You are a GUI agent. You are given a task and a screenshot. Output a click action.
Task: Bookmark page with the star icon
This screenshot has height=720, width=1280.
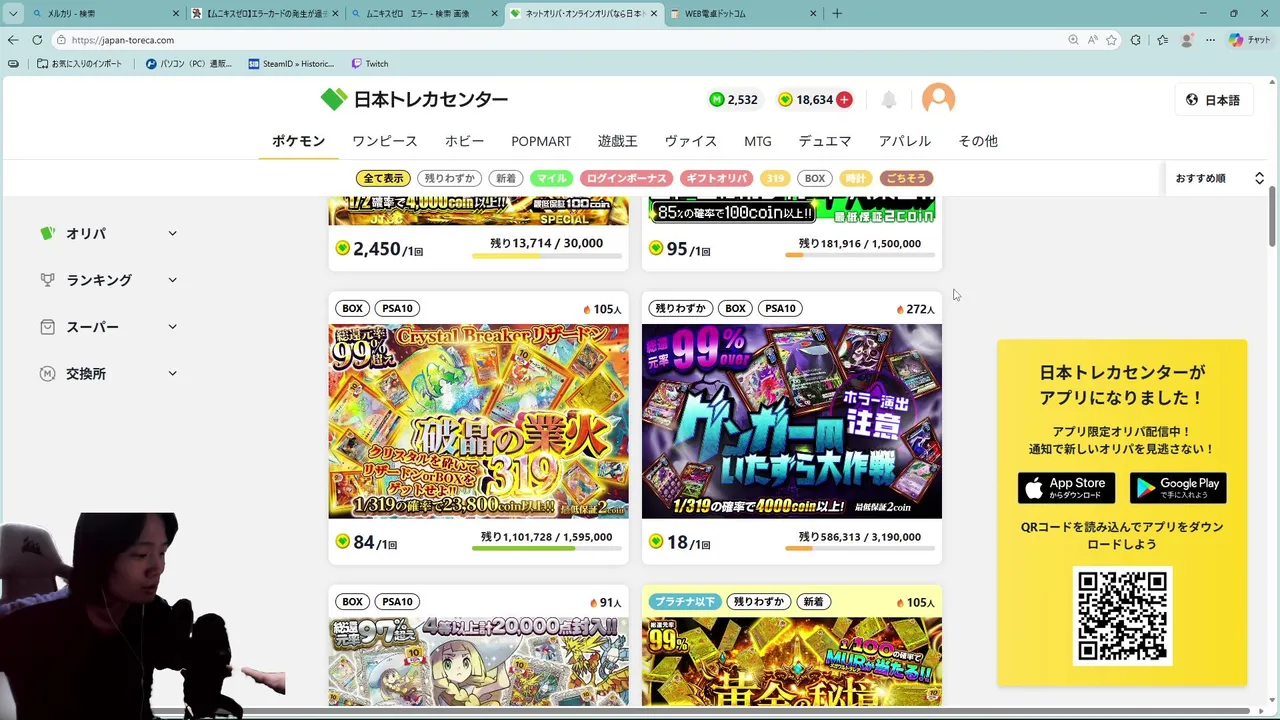tap(1111, 40)
